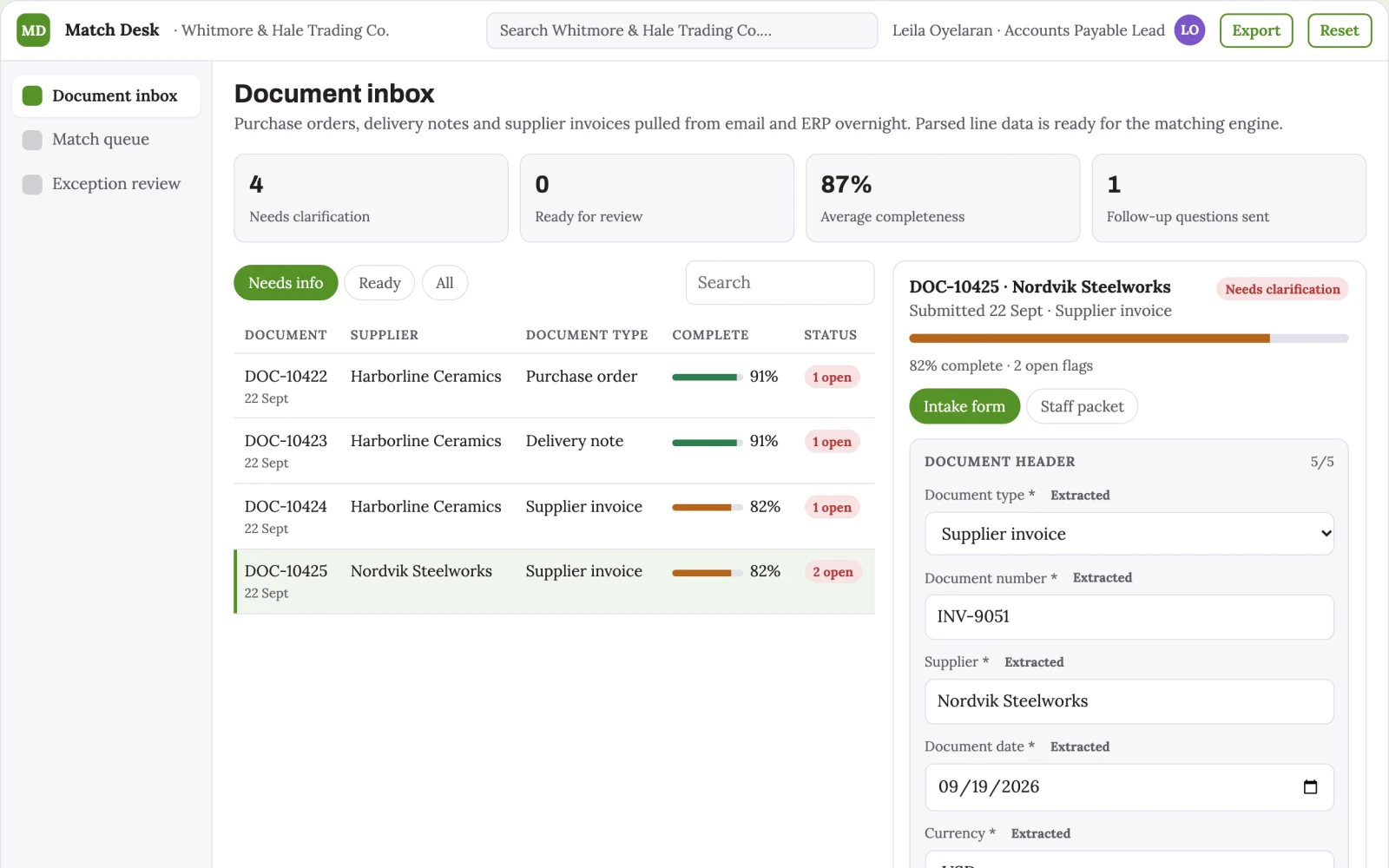Open the Needs clarification stat card
1389x868 pixels.
(371, 198)
